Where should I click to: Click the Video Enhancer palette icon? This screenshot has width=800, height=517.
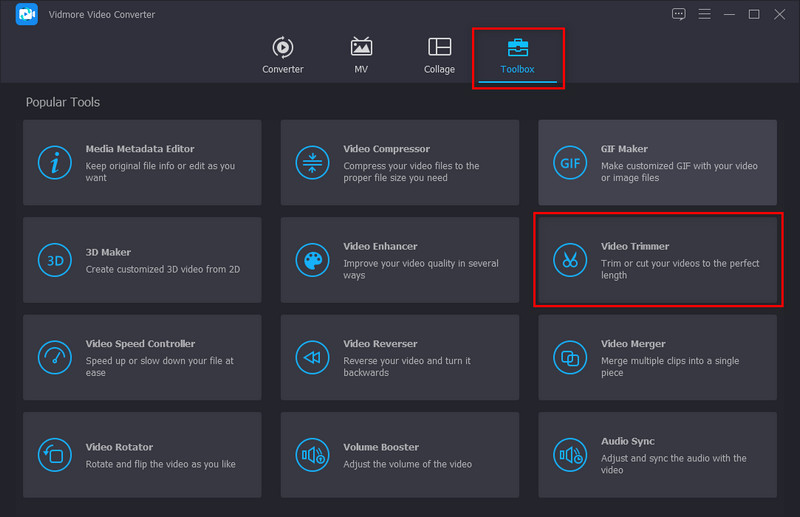(x=313, y=260)
